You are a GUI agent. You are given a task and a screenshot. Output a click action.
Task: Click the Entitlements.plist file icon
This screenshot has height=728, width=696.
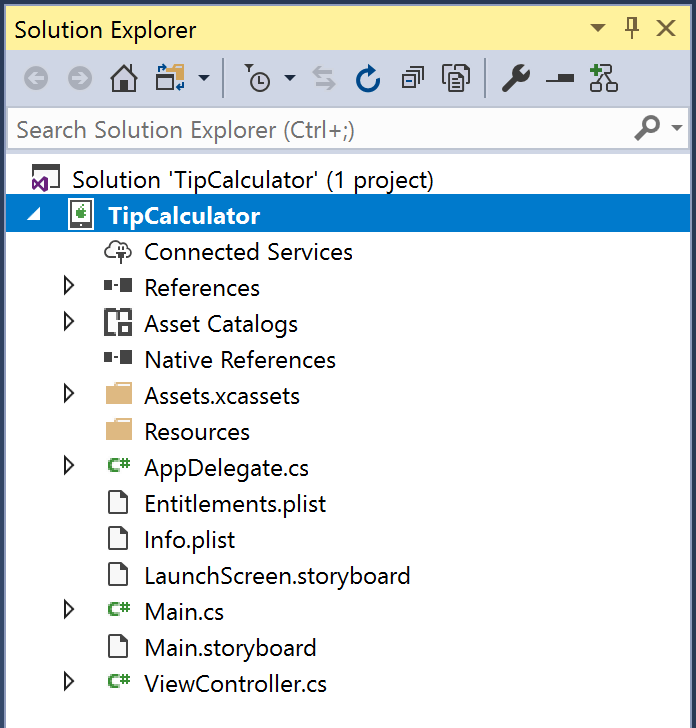(x=118, y=502)
